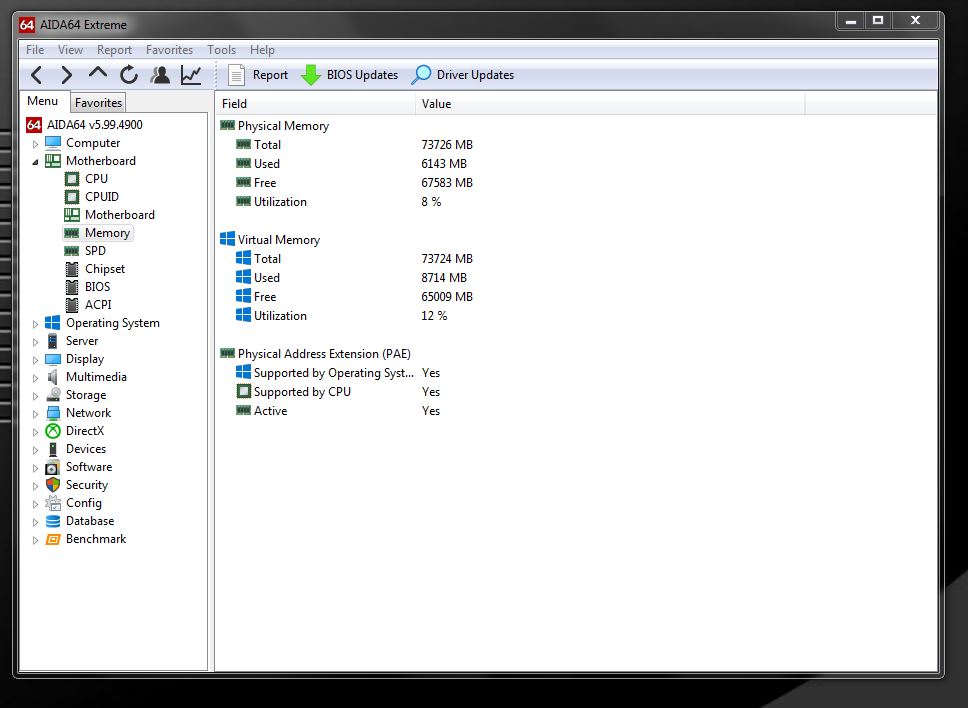
Task: Select the 73726 MB total value
Action: pyautogui.click(x=447, y=144)
